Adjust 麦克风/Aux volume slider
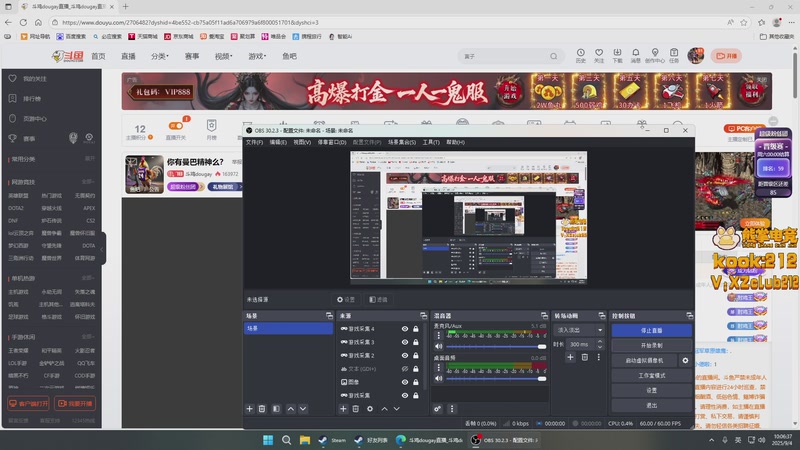 click(497, 346)
